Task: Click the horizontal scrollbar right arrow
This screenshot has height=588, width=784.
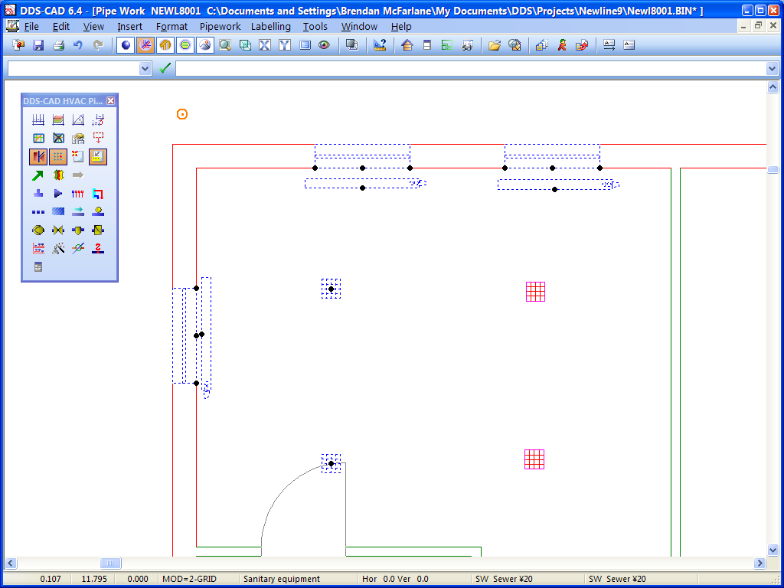Action: click(760, 564)
